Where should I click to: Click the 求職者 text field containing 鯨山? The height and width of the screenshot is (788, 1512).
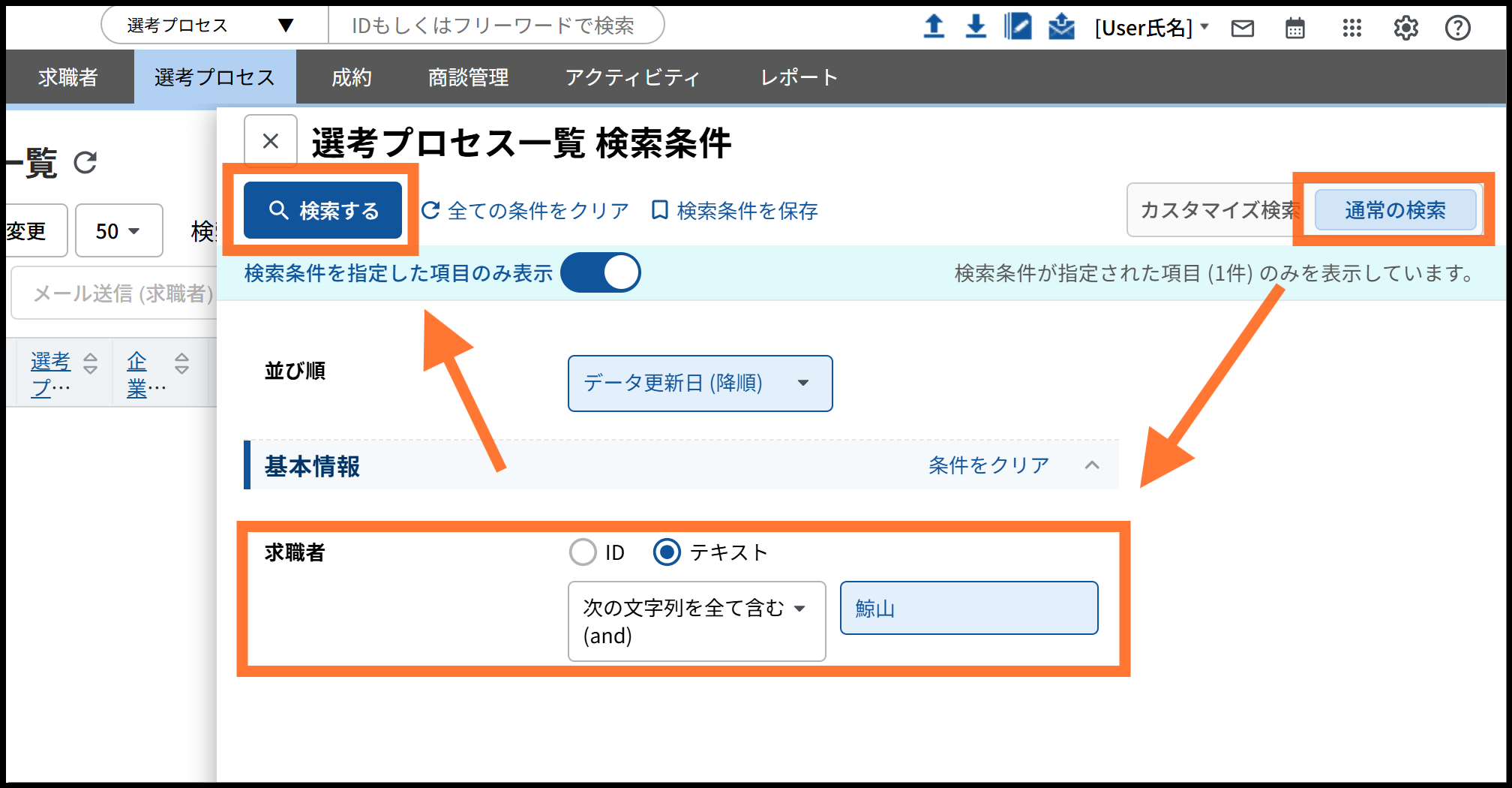969,608
